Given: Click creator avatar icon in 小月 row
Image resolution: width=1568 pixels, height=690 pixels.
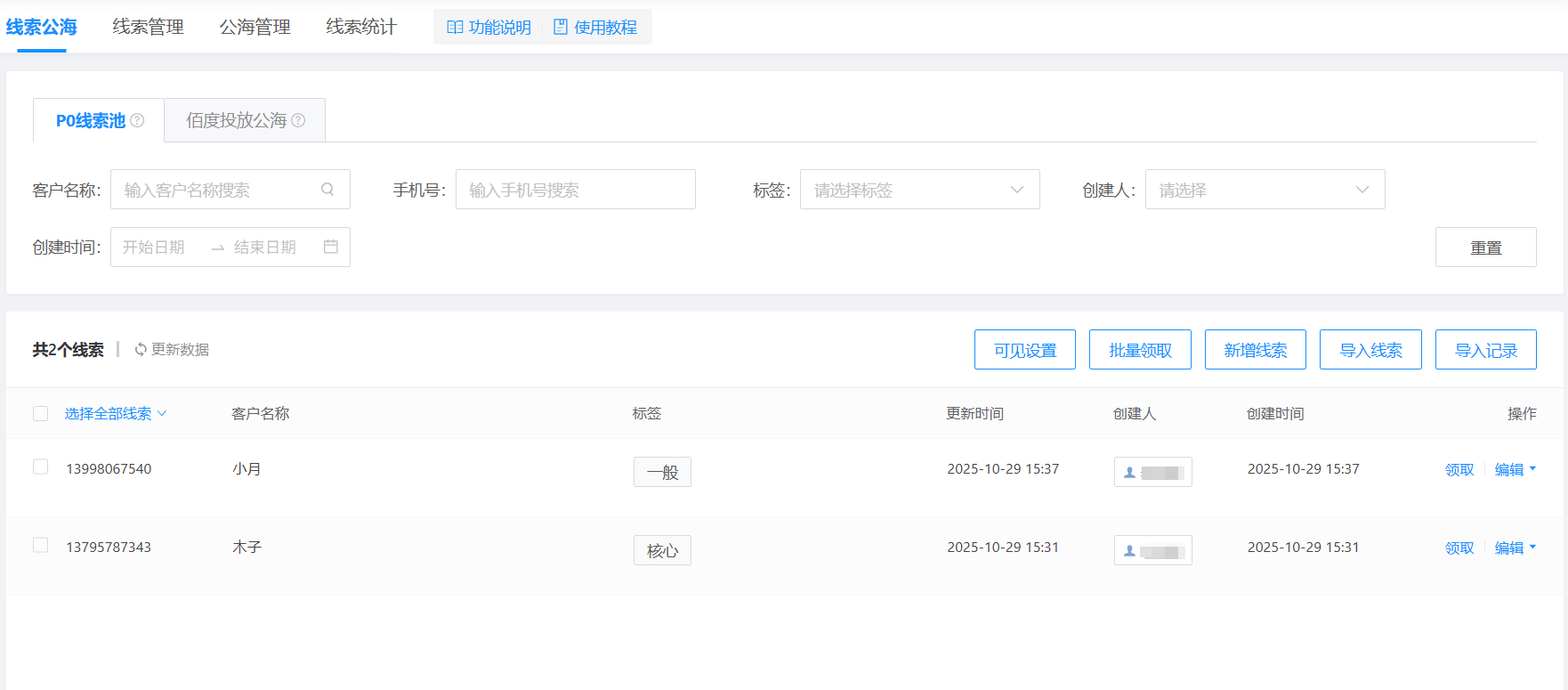Looking at the screenshot, I should coord(1130,473).
